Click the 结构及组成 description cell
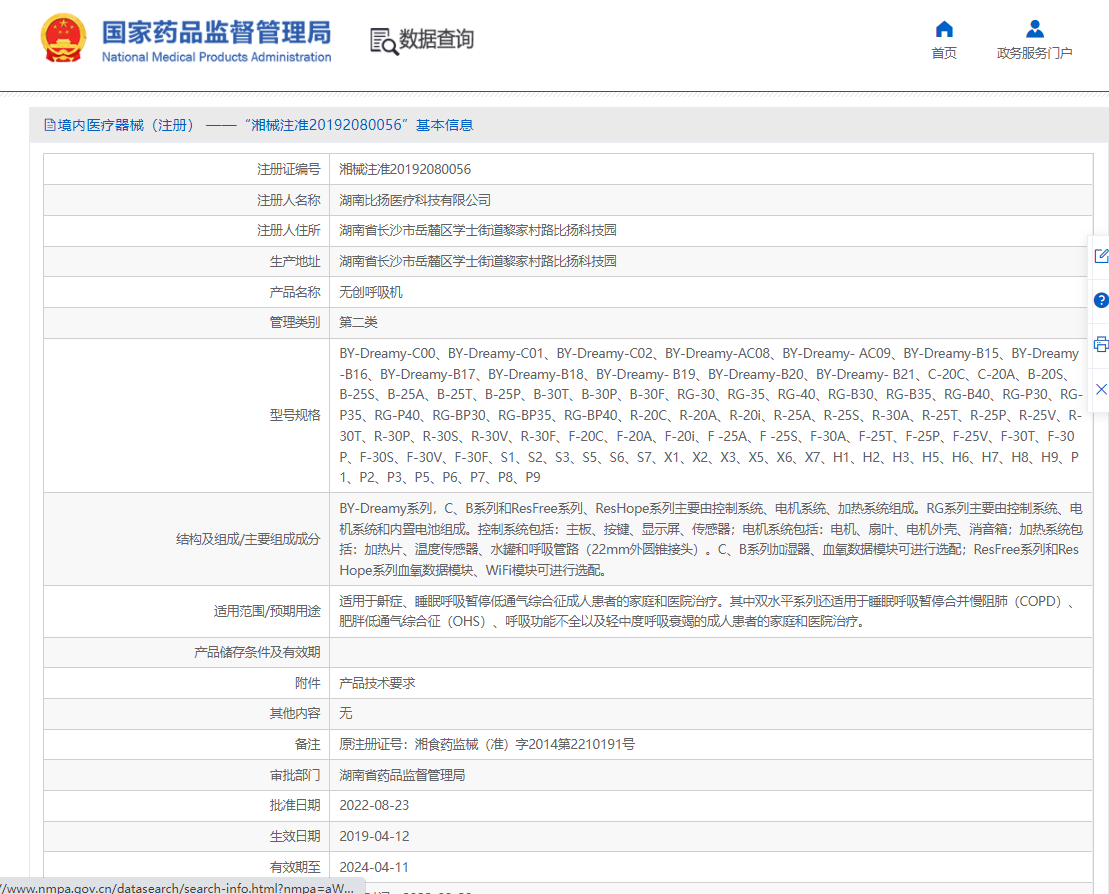This screenshot has height=894, width=1109. (x=711, y=539)
